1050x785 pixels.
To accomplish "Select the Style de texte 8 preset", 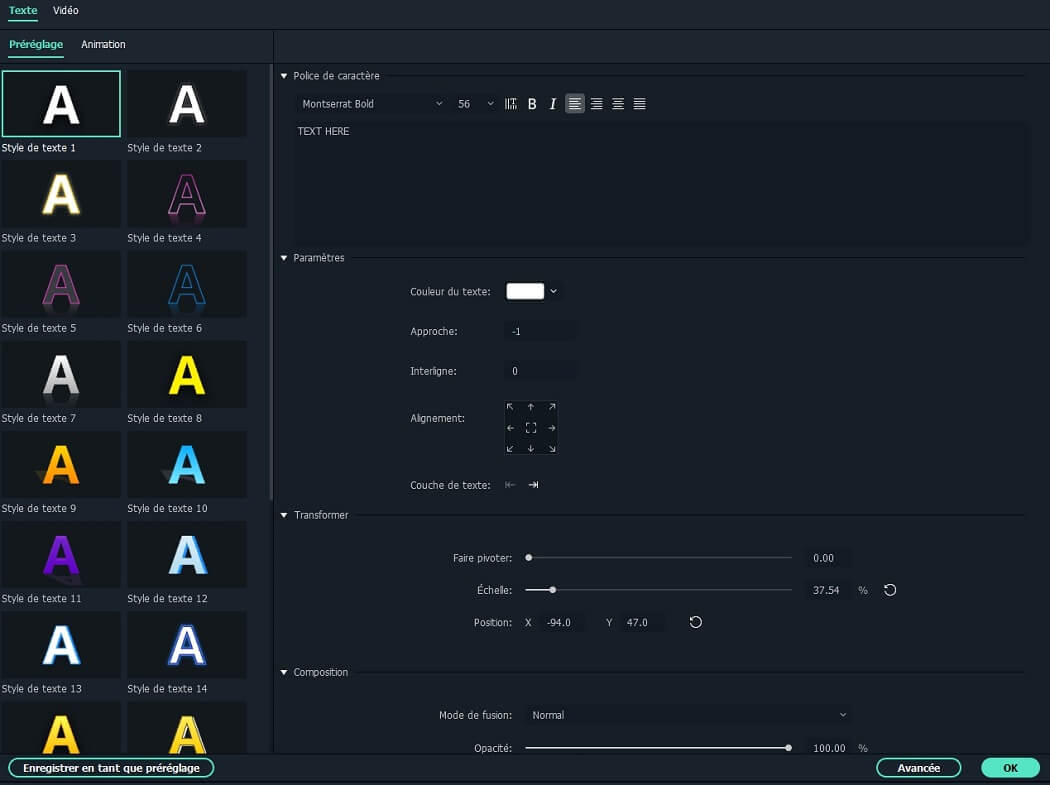I will point(187,374).
